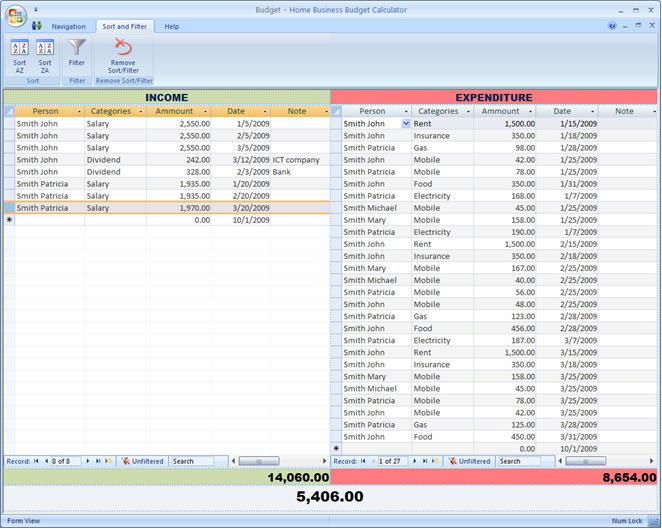Open Income Categories column dropdown

(141, 111)
